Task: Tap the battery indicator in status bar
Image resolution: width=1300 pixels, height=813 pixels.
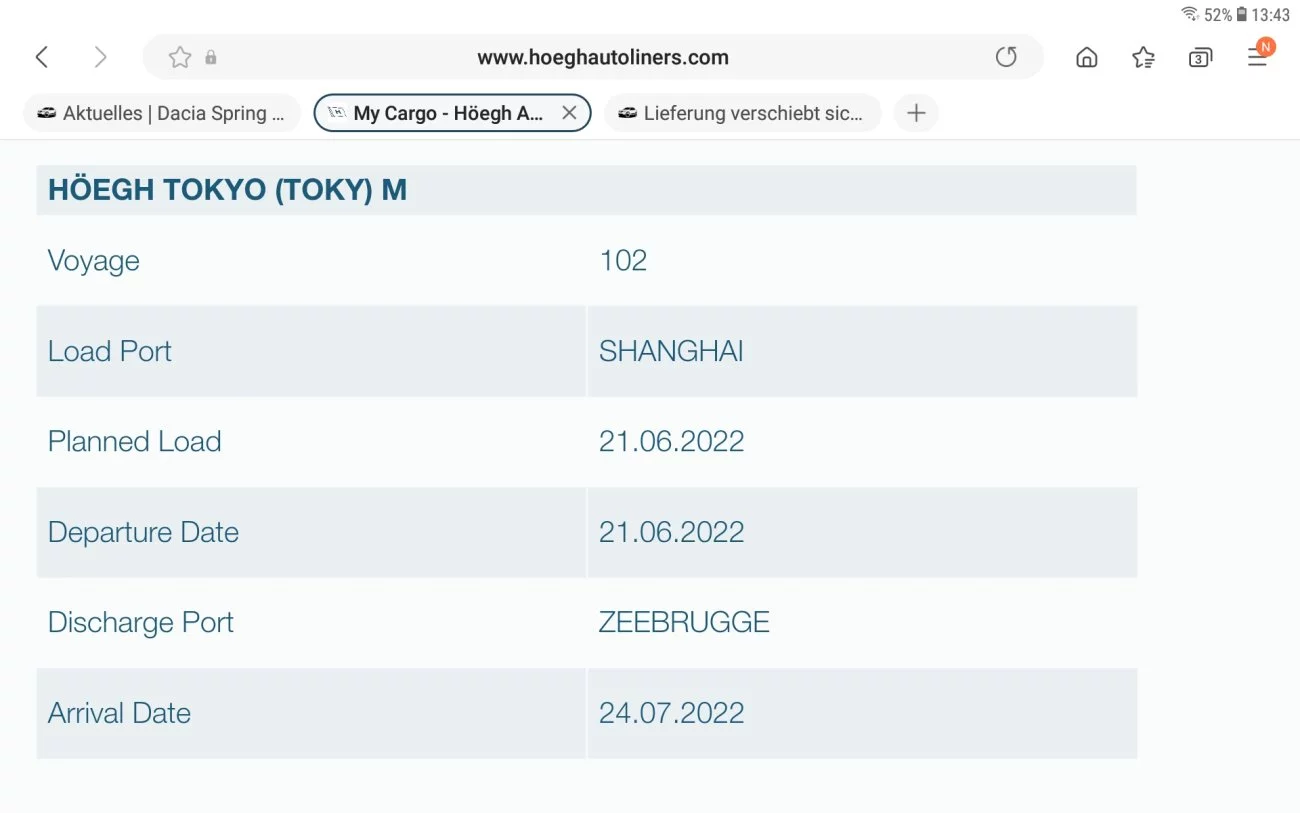Action: pyautogui.click(x=1241, y=15)
